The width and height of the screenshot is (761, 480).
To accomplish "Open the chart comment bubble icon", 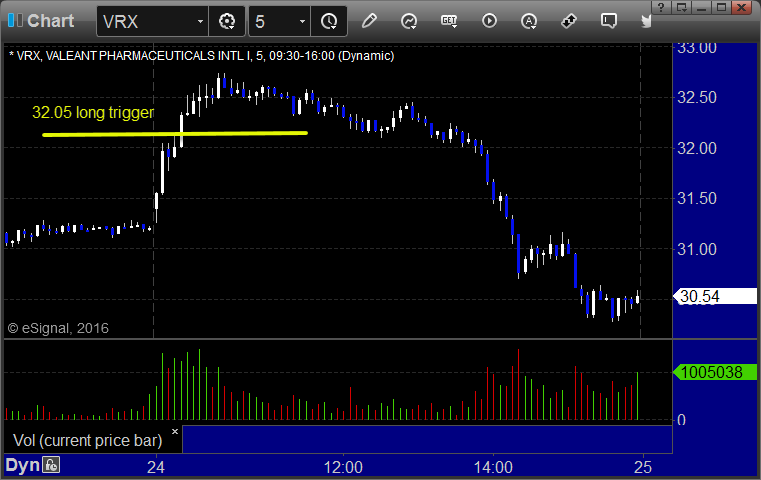I will (x=609, y=21).
